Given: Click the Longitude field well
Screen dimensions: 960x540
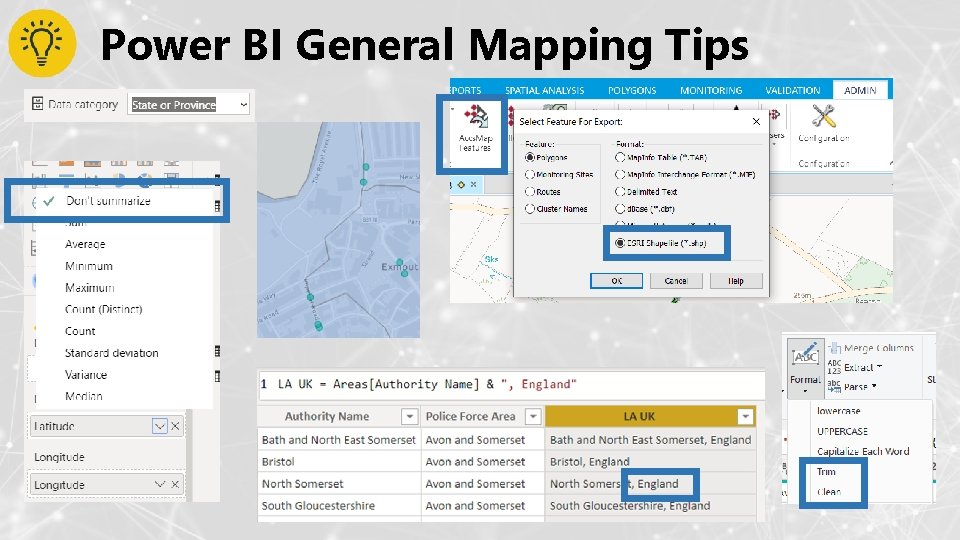Looking at the screenshot, I should (106, 484).
